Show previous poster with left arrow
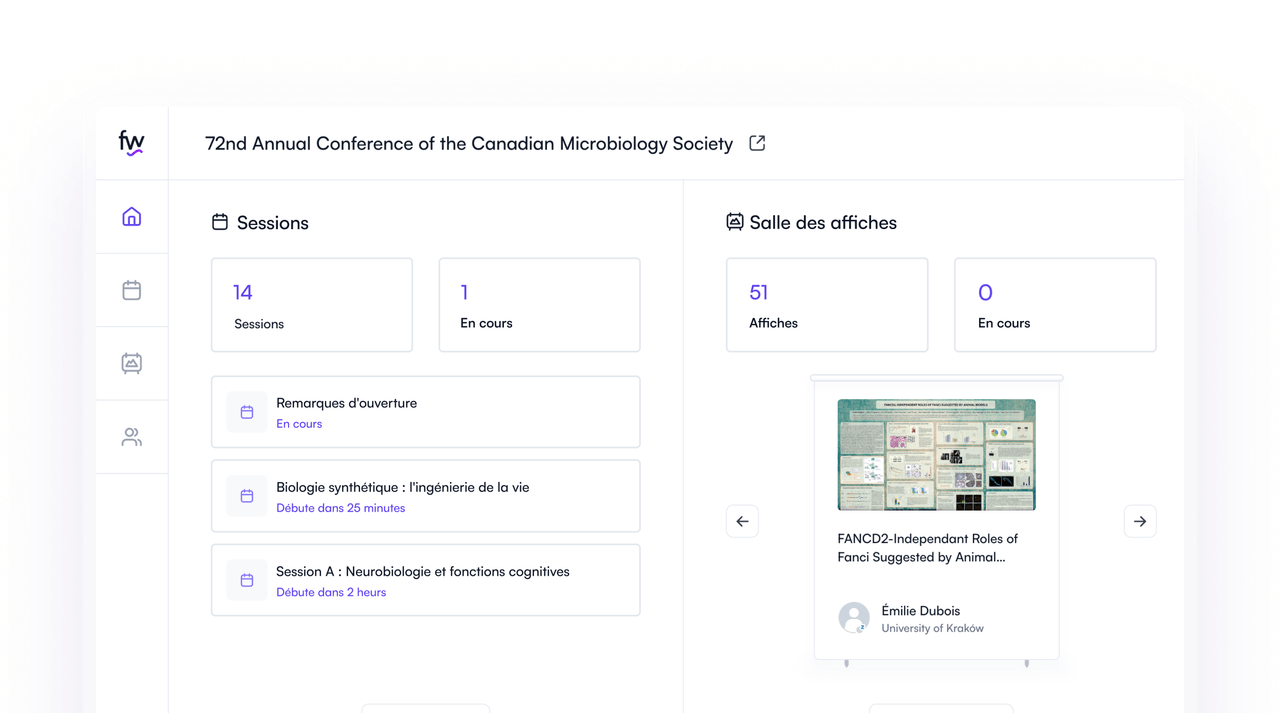 742,521
